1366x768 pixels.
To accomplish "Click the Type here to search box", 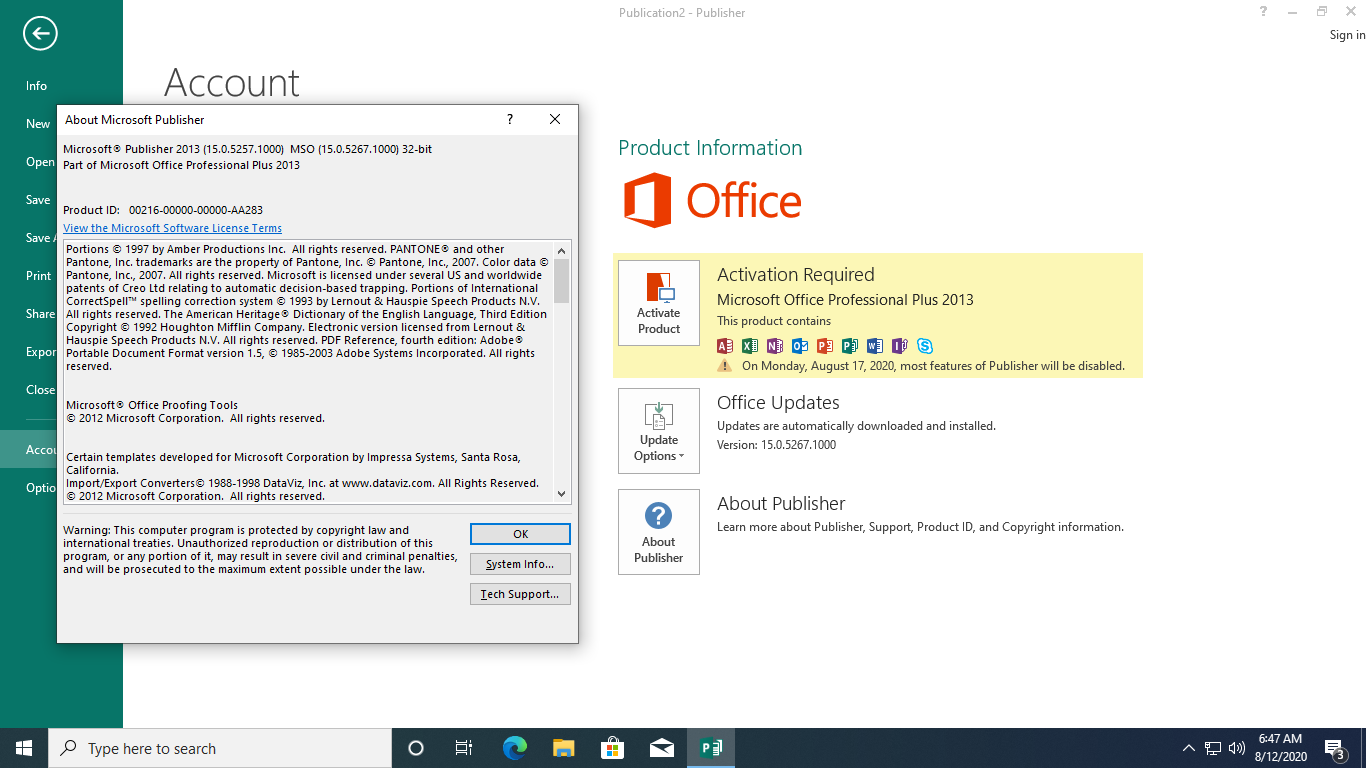I will point(220,748).
